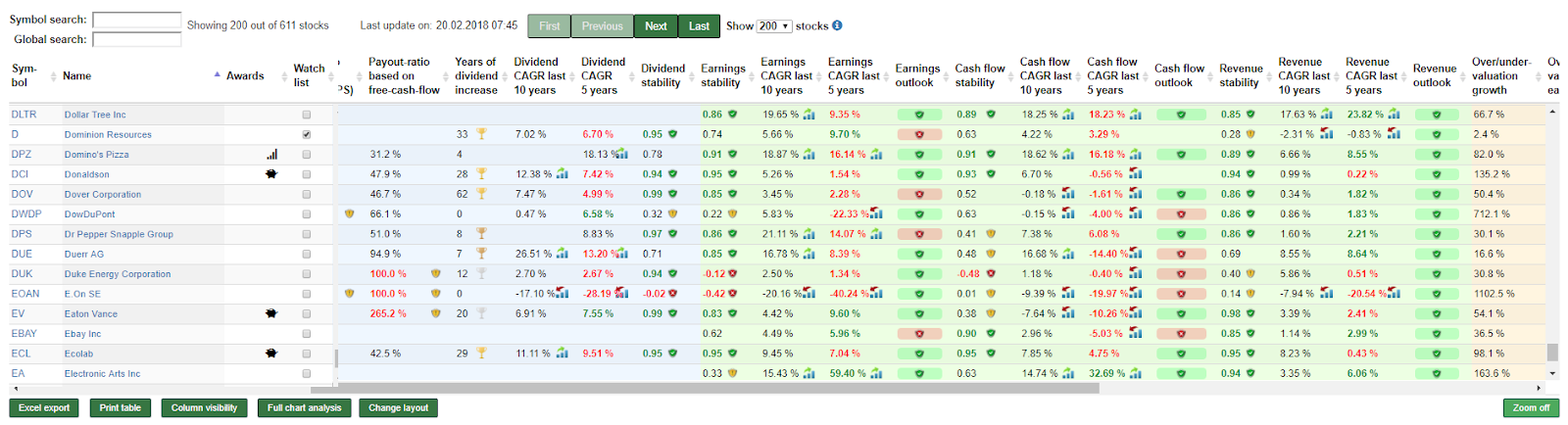Click the help icon next to stocks
The width and height of the screenshot is (1568, 425).
837,26
